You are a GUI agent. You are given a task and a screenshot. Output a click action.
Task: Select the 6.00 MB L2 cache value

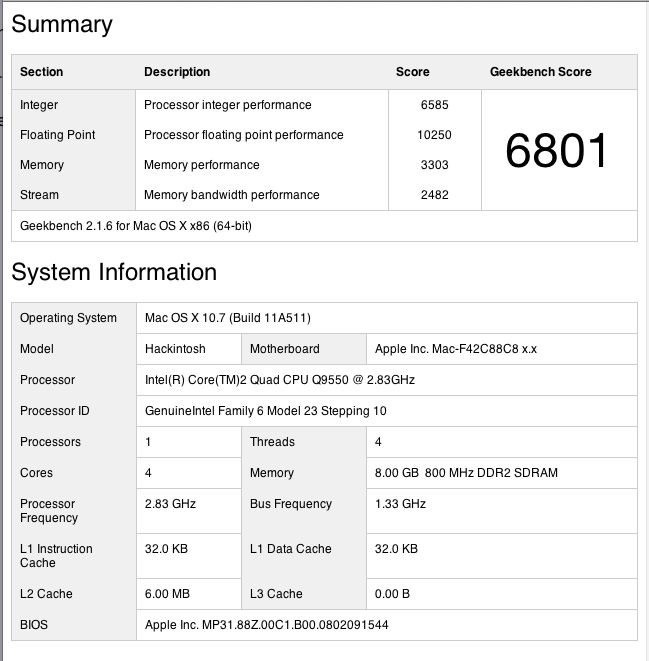click(x=167, y=594)
